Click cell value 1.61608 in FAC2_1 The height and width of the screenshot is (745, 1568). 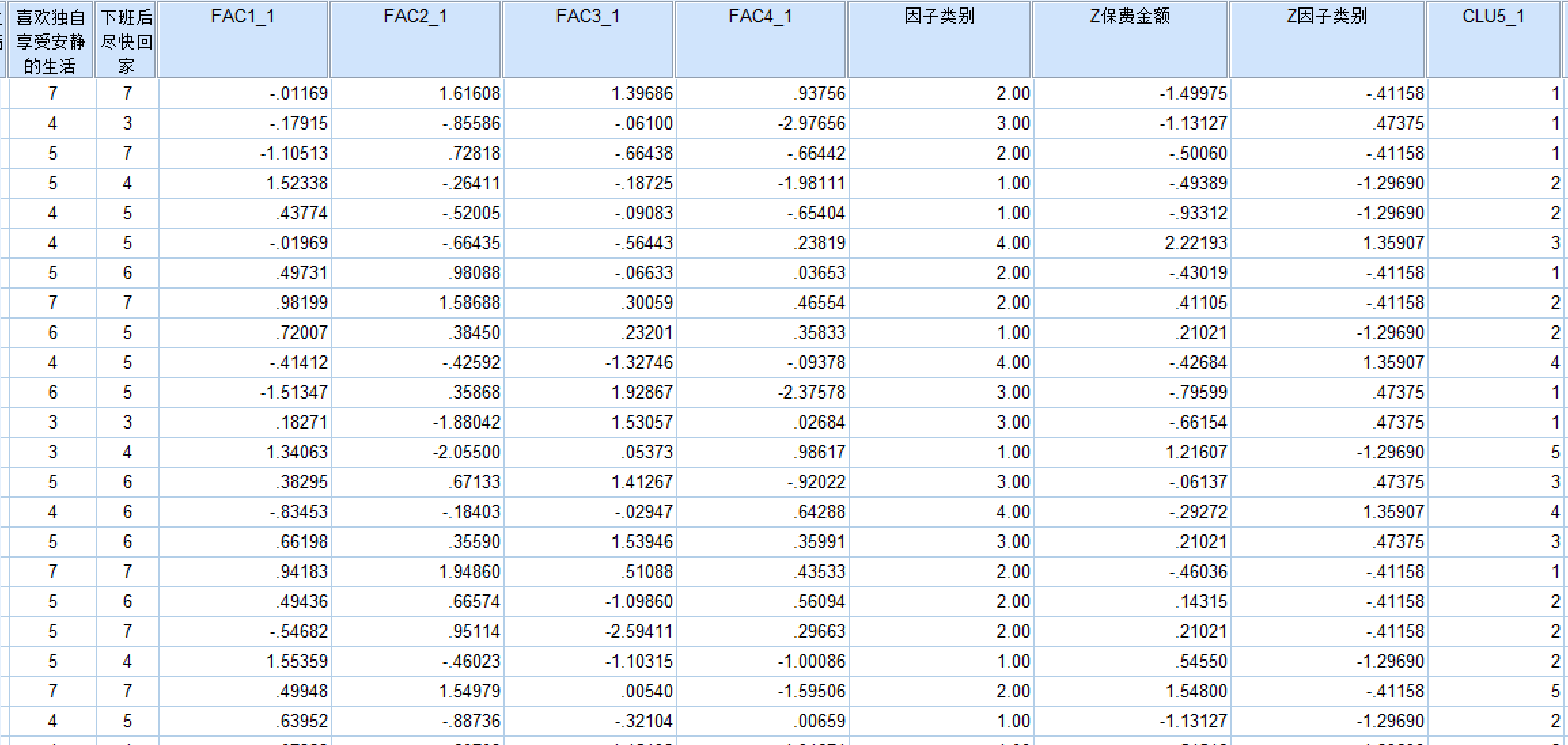417,94
